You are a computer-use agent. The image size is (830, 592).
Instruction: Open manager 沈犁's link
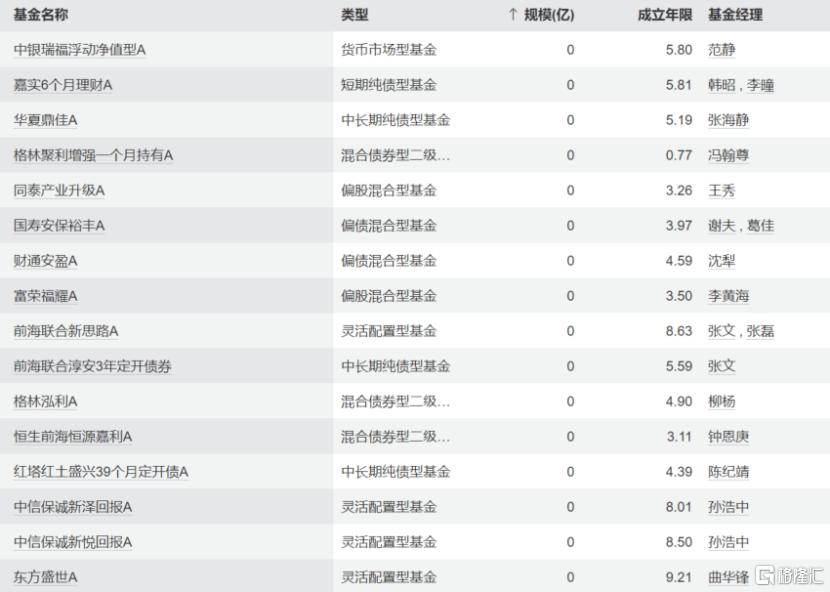point(721,261)
